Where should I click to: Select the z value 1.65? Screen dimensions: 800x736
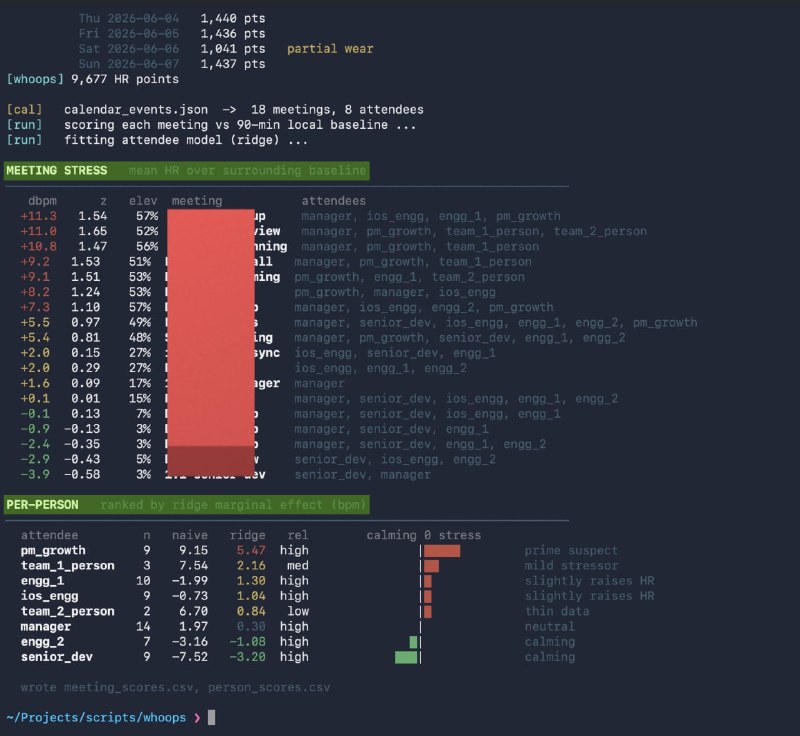point(92,231)
